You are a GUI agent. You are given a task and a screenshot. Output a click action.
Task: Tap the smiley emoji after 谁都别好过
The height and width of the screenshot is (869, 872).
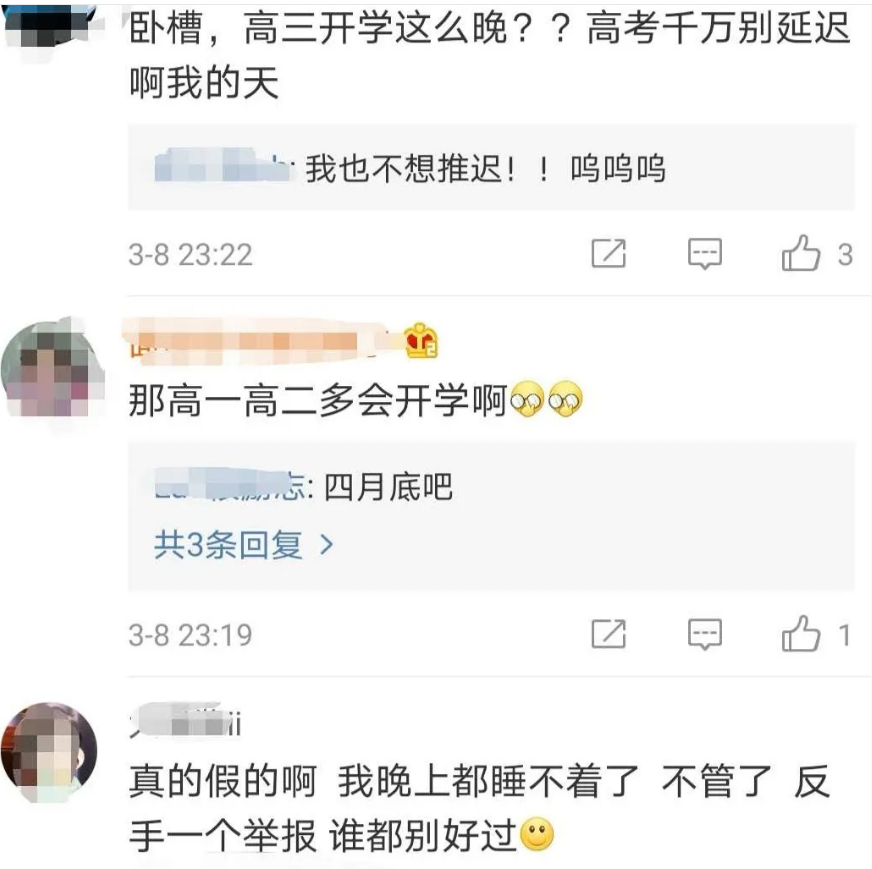click(x=537, y=835)
